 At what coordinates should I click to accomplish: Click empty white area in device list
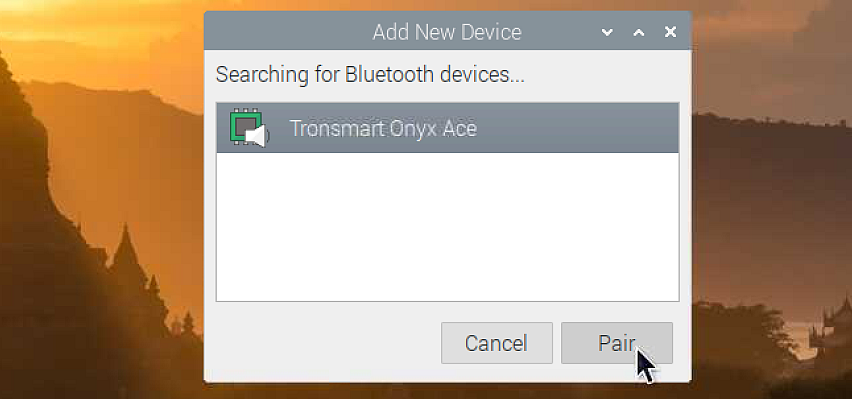point(448,226)
